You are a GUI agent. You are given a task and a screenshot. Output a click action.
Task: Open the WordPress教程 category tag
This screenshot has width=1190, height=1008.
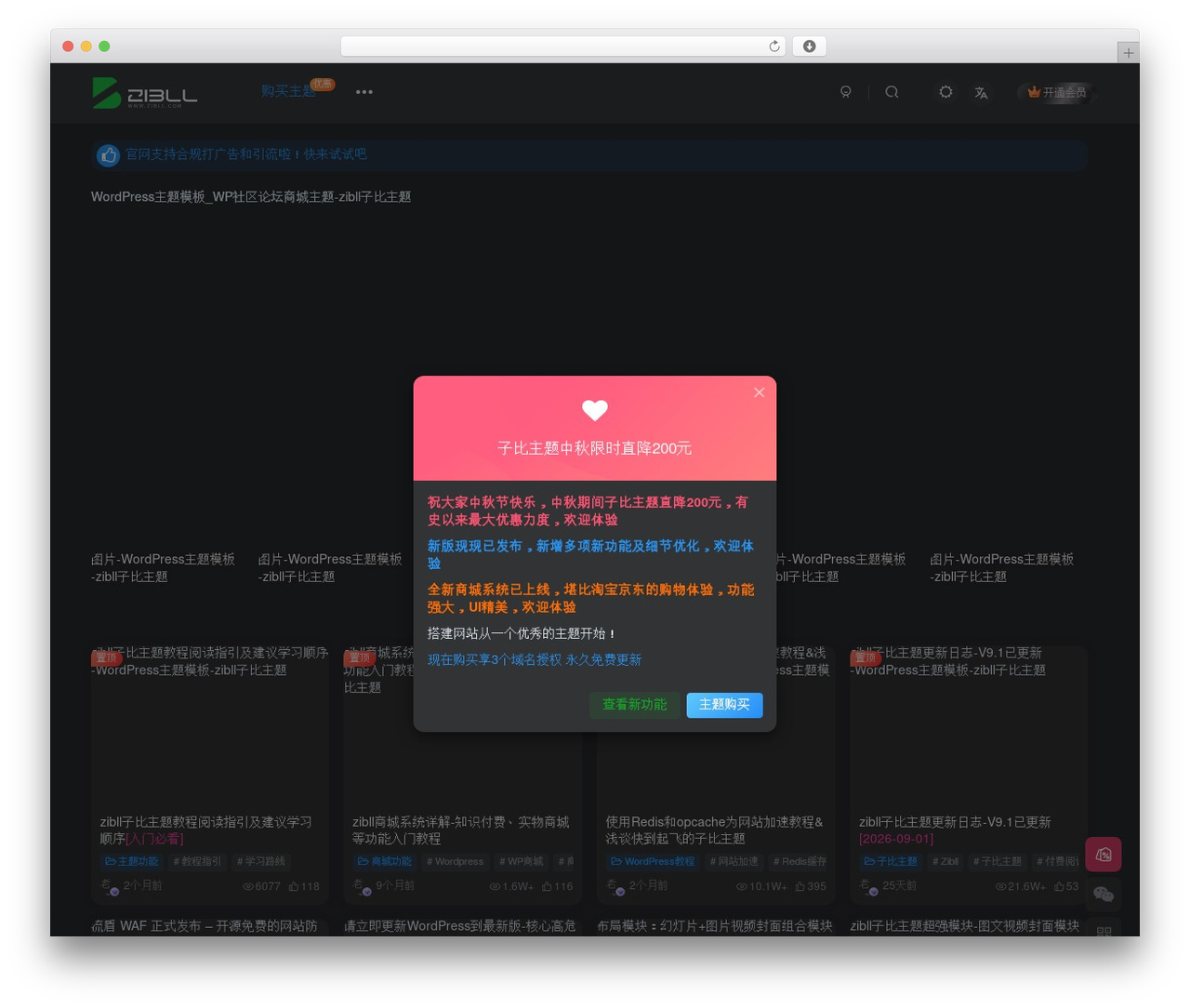pos(653,861)
